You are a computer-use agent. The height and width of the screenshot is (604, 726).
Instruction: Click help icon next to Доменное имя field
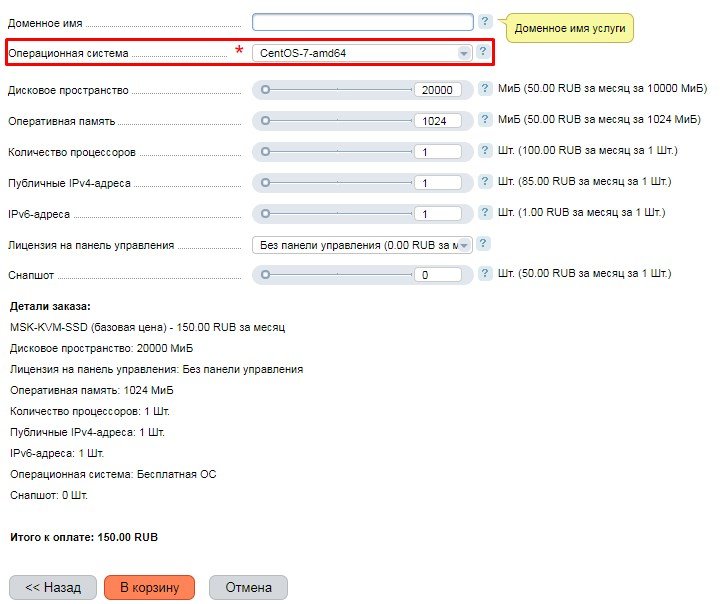485,21
